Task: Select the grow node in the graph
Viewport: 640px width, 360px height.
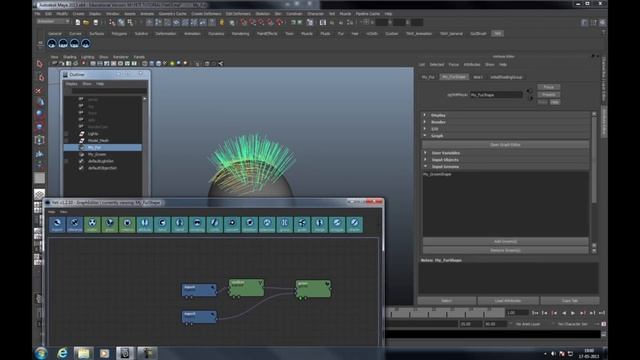Action: (x=313, y=289)
